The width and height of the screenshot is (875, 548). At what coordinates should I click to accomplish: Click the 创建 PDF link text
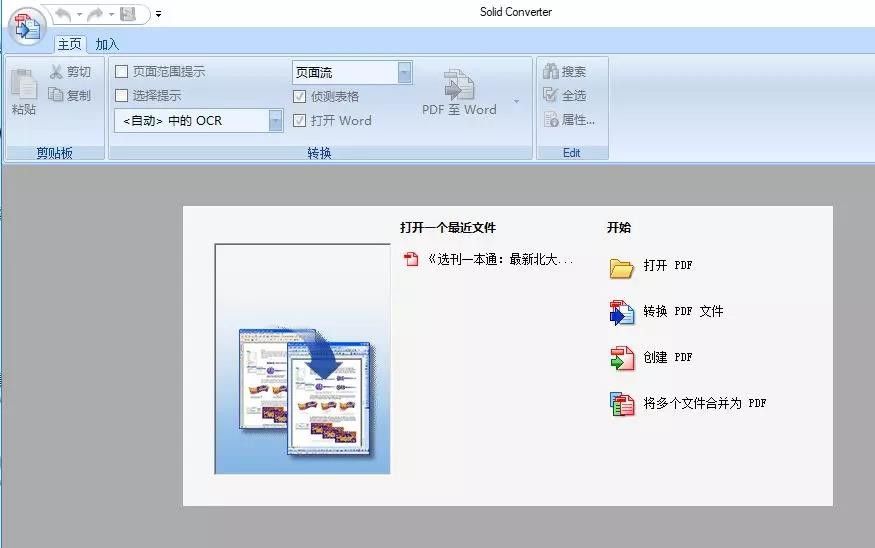[668, 357]
